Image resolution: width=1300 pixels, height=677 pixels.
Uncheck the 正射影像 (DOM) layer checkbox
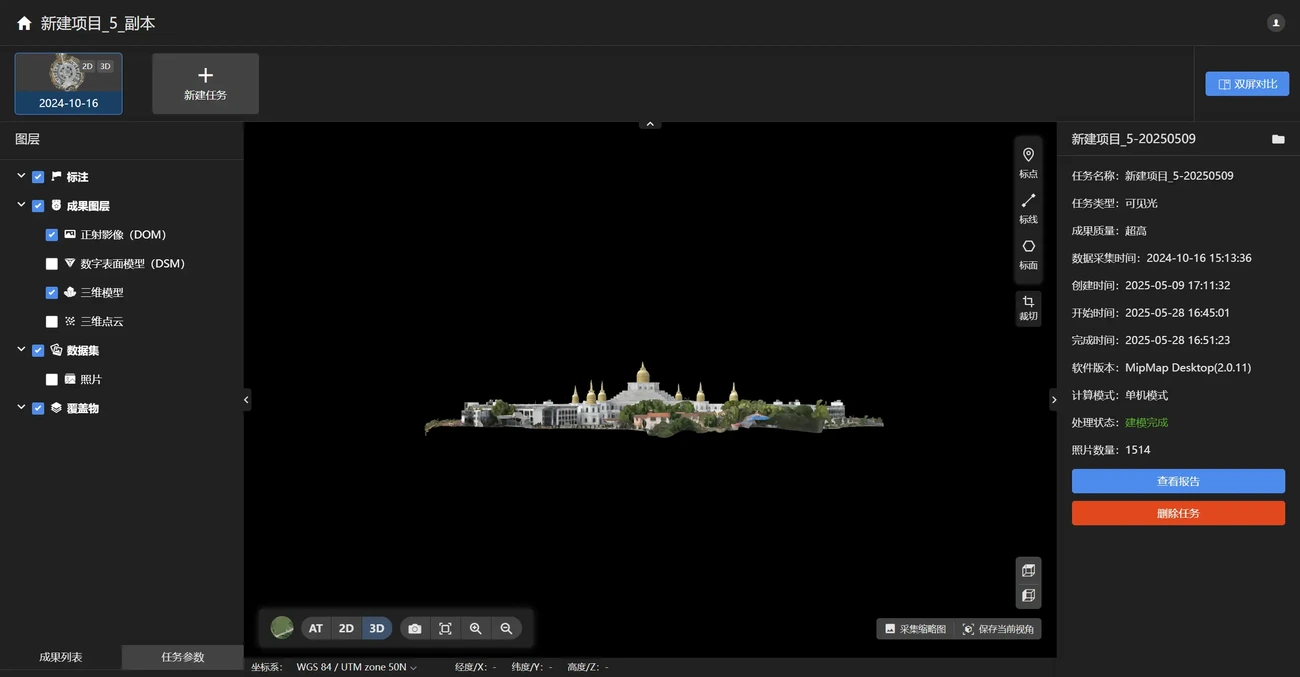pyautogui.click(x=52, y=235)
